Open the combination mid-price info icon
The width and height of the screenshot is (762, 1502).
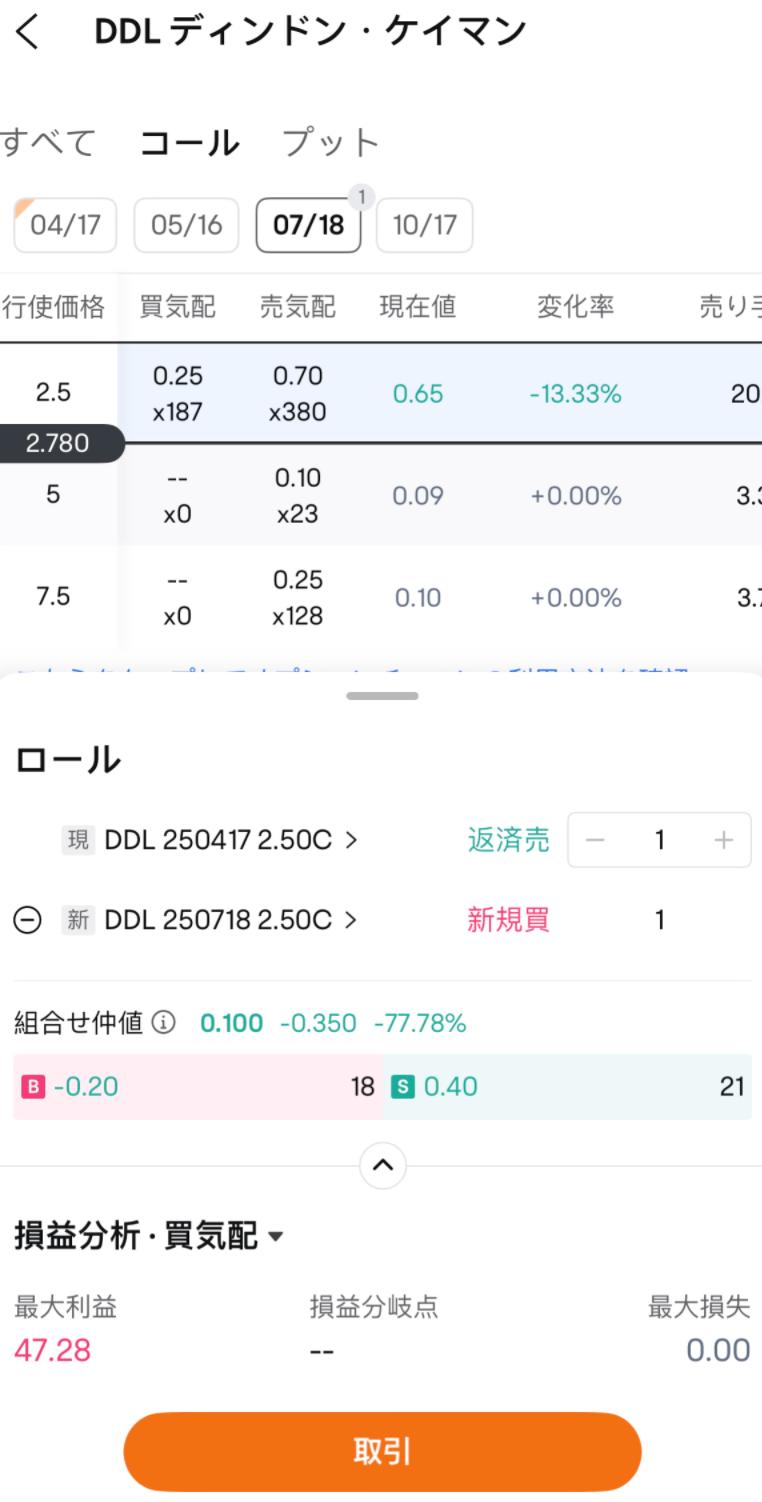163,1023
